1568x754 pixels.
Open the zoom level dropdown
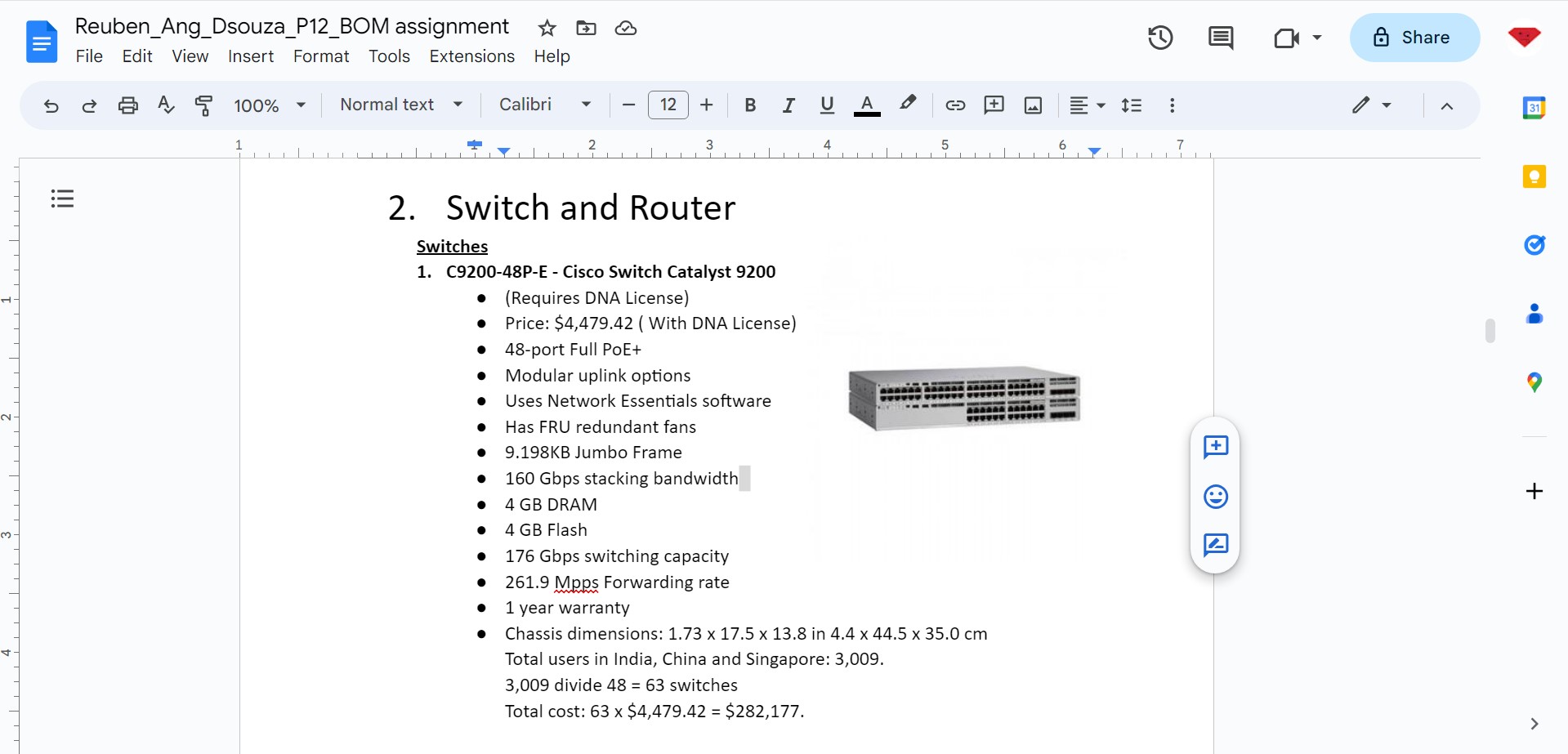[270, 105]
